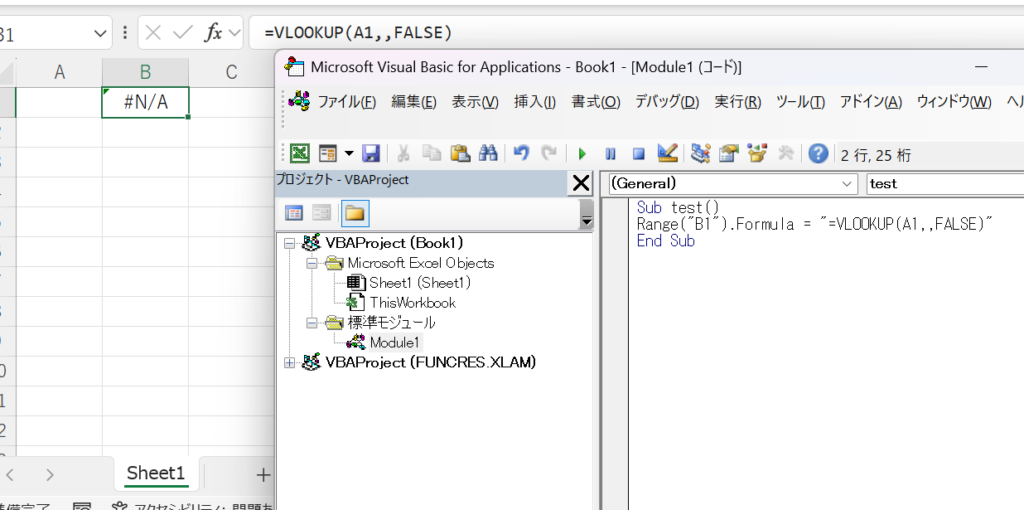Collapse the Microsoft Excel Objects folder
This screenshot has height=510, width=1024.
(x=313, y=263)
